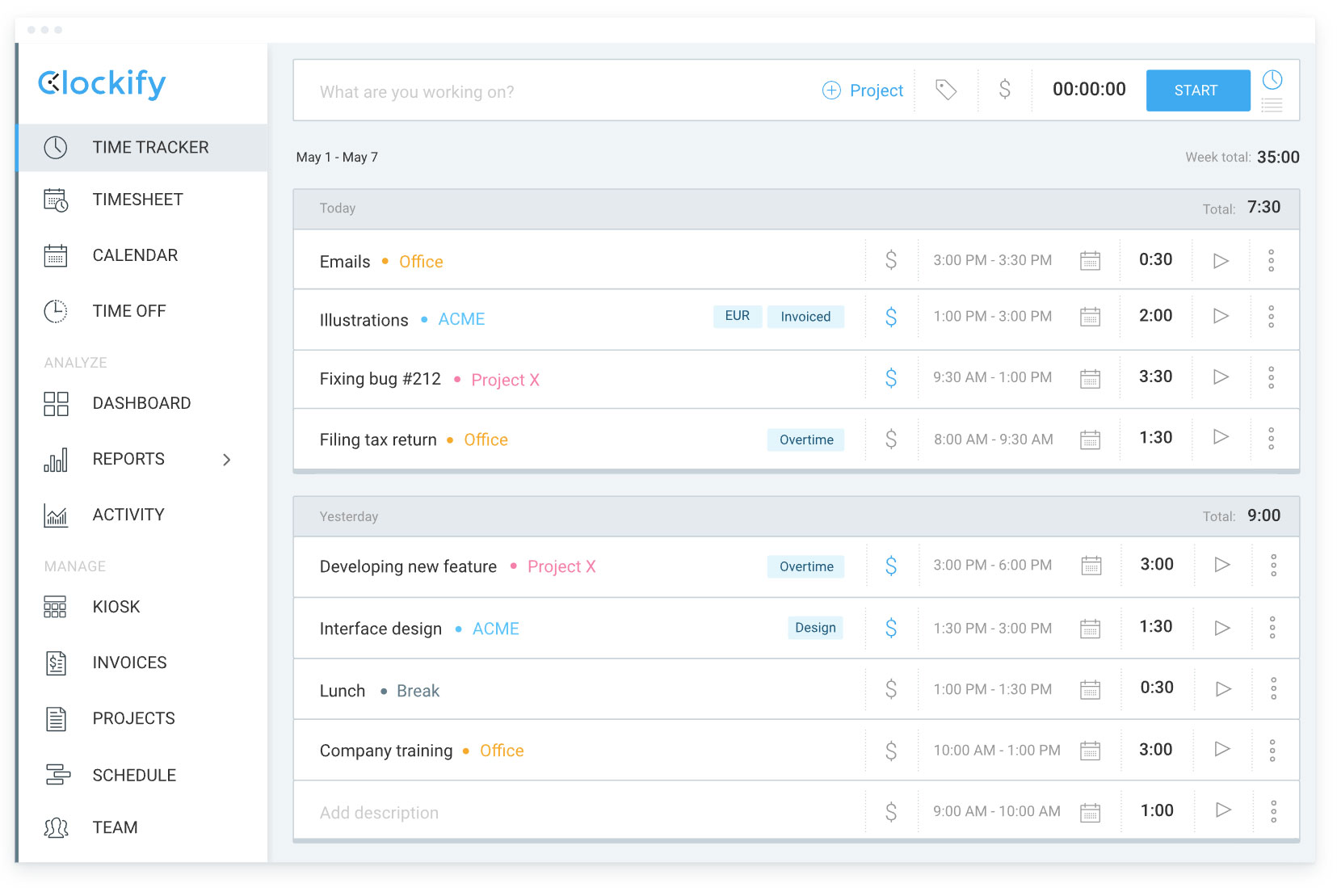The image size is (1337, 896).
Task: Select the tag icon in the timer bar
Action: [946, 90]
